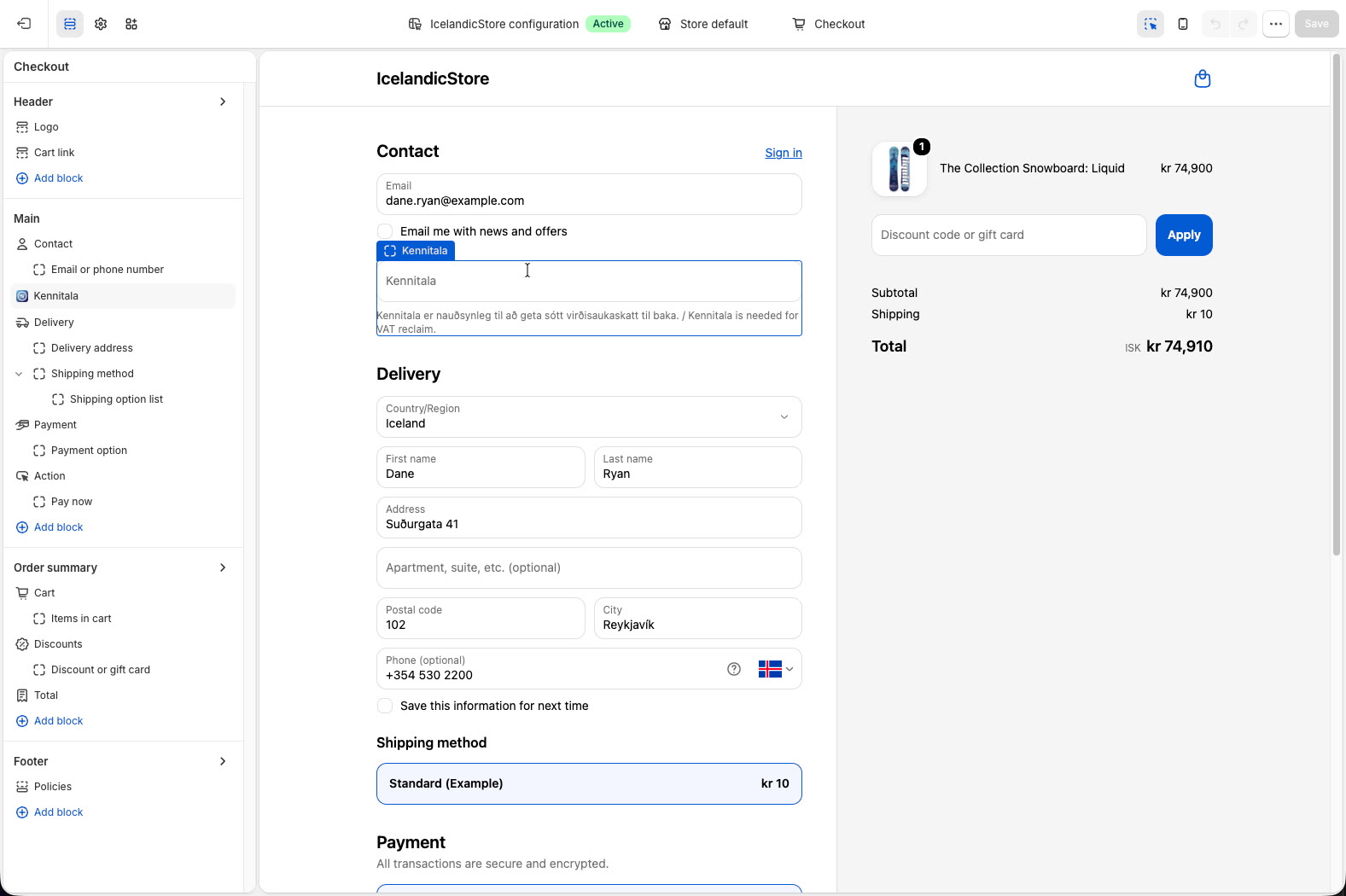This screenshot has height=896, width=1346.
Task: Click the Save button
Action: click(1316, 24)
